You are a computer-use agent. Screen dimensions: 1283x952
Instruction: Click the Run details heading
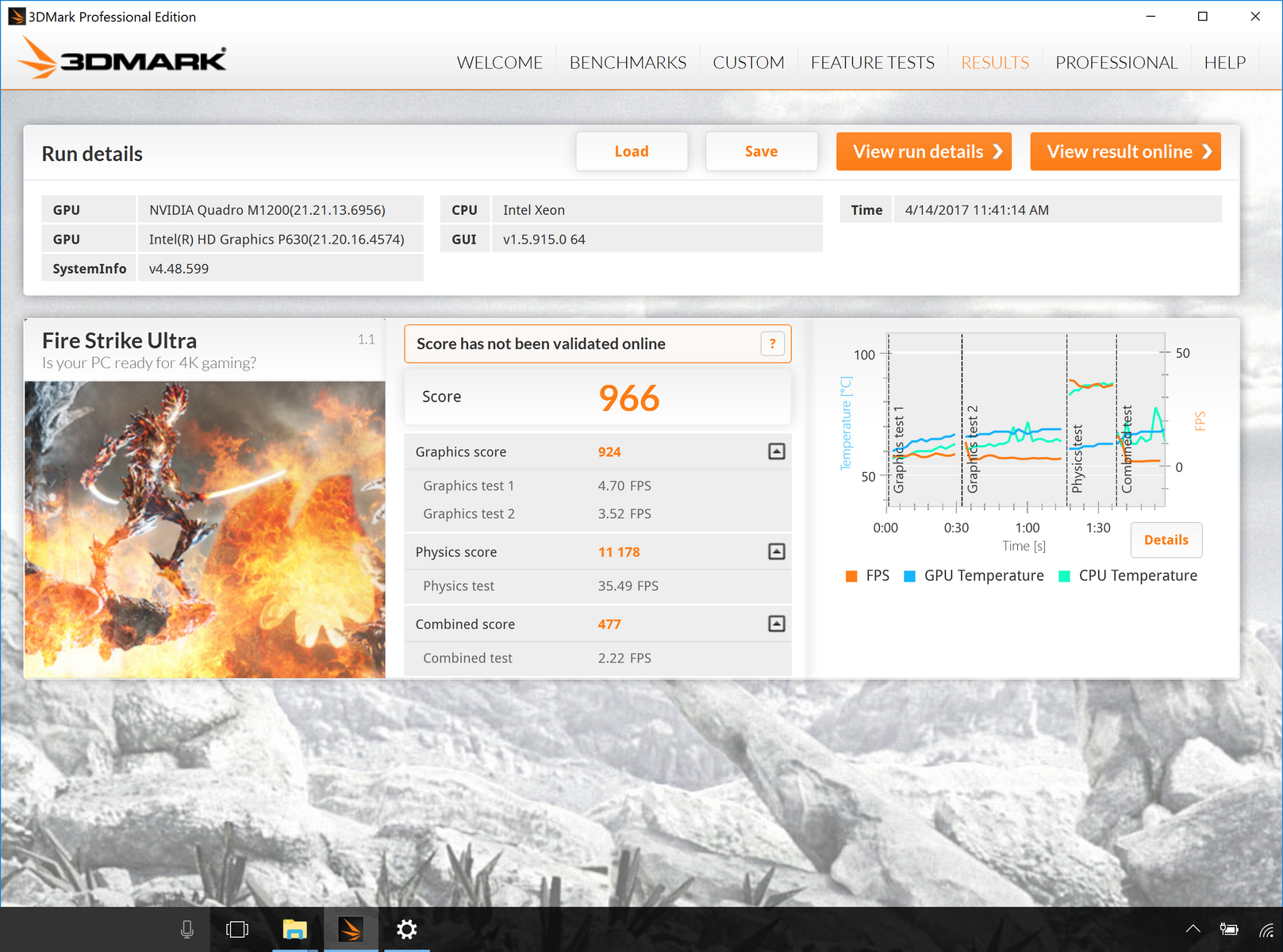tap(92, 154)
